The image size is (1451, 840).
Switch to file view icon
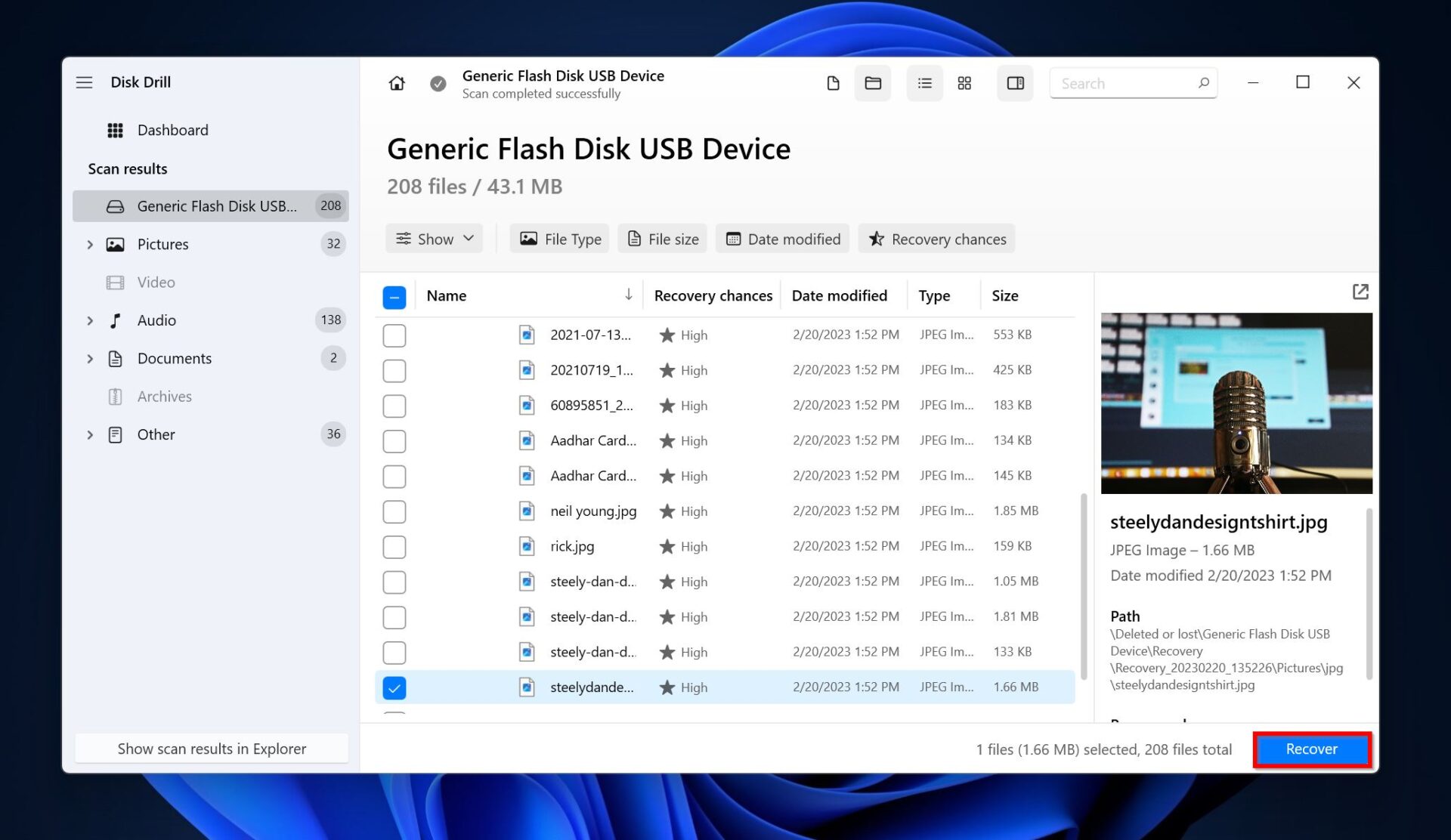point(833,83)
